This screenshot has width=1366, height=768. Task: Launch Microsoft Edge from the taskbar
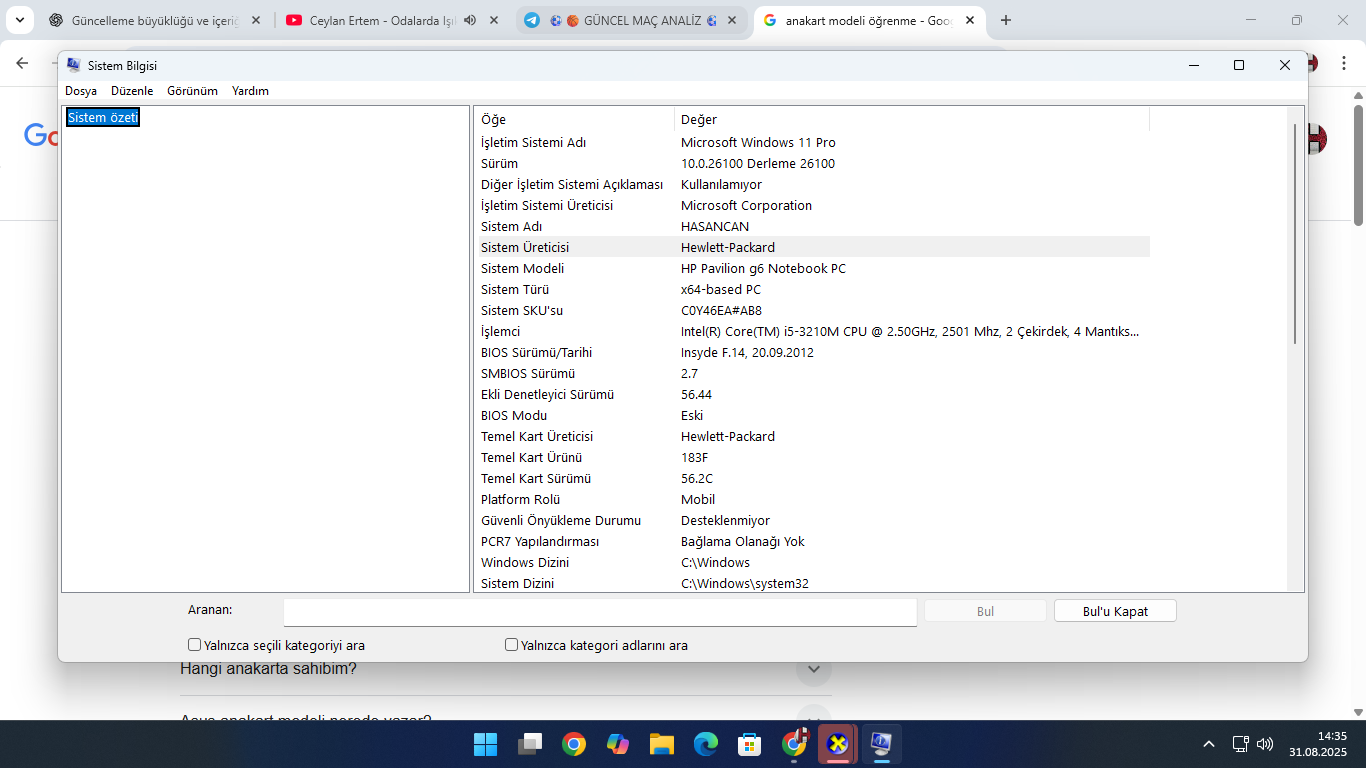[706, 744]
